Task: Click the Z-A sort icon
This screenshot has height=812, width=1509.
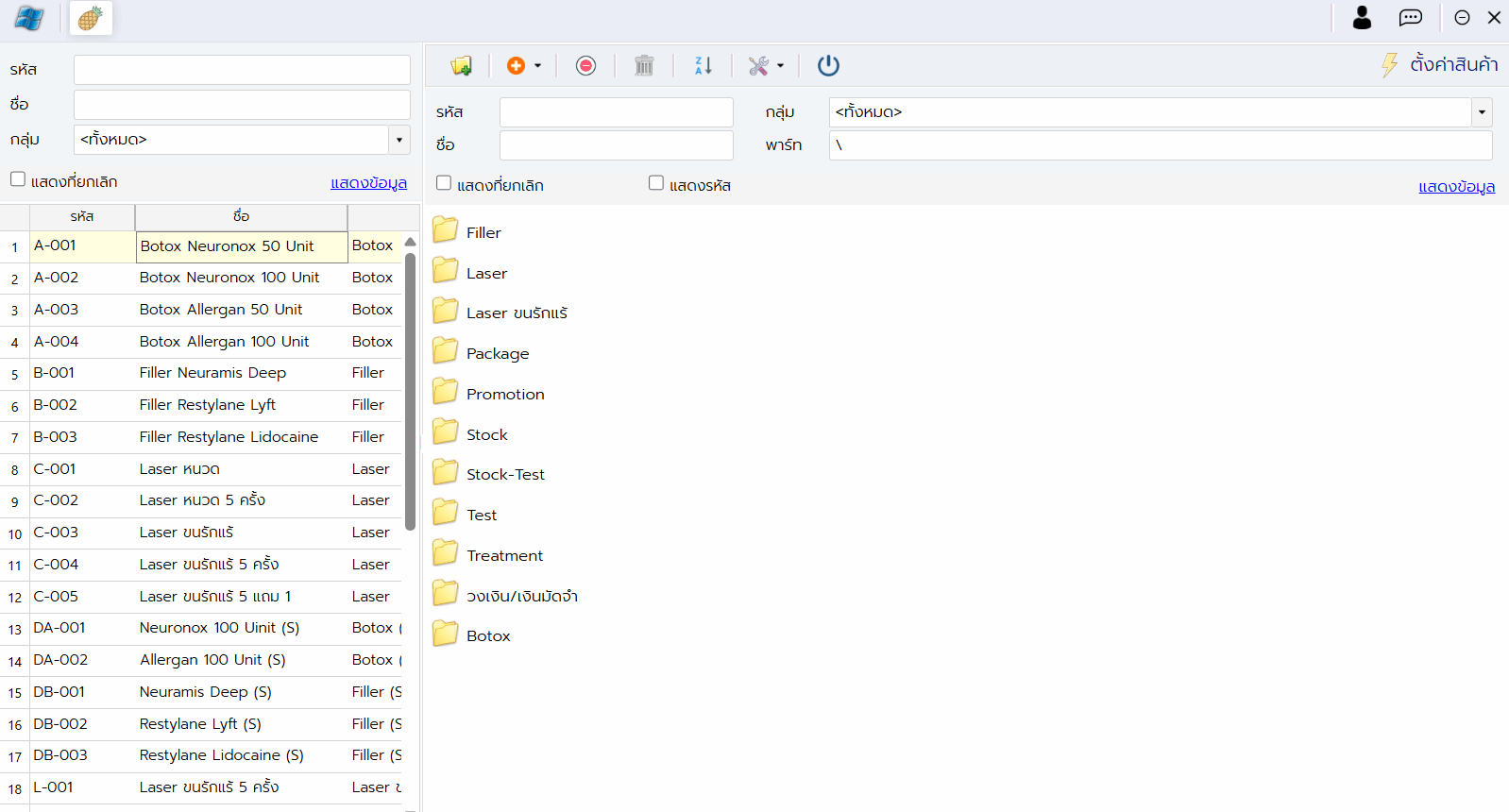Action: pyautogui.click(x=704, y=65)
